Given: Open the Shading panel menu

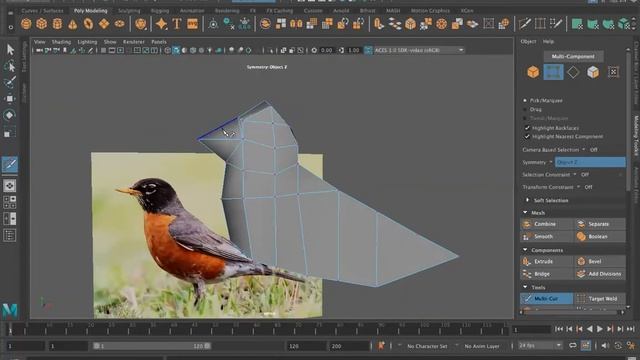Looking at the screenshot, I should click(61, 42).
